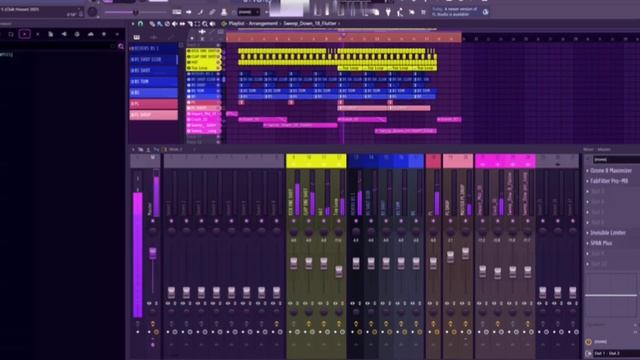Click Sweep_Down_18_Flutter in playlist title breadcrumb
The image size is (640, 360).
[311, 24]
